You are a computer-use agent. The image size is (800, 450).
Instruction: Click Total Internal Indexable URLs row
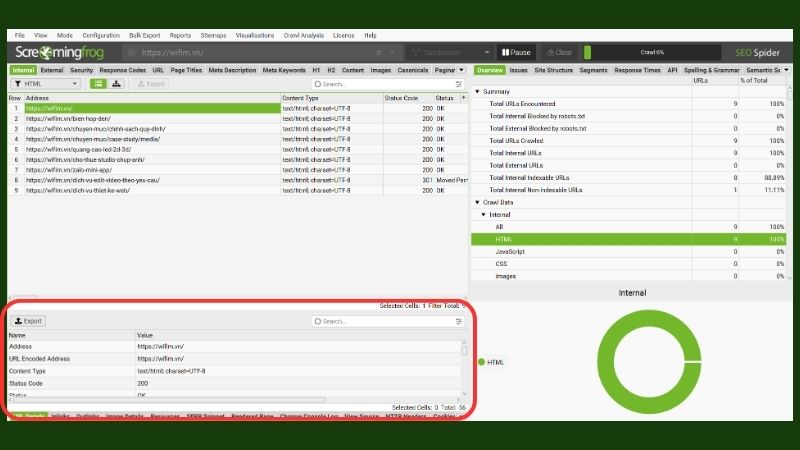point(629,178)
